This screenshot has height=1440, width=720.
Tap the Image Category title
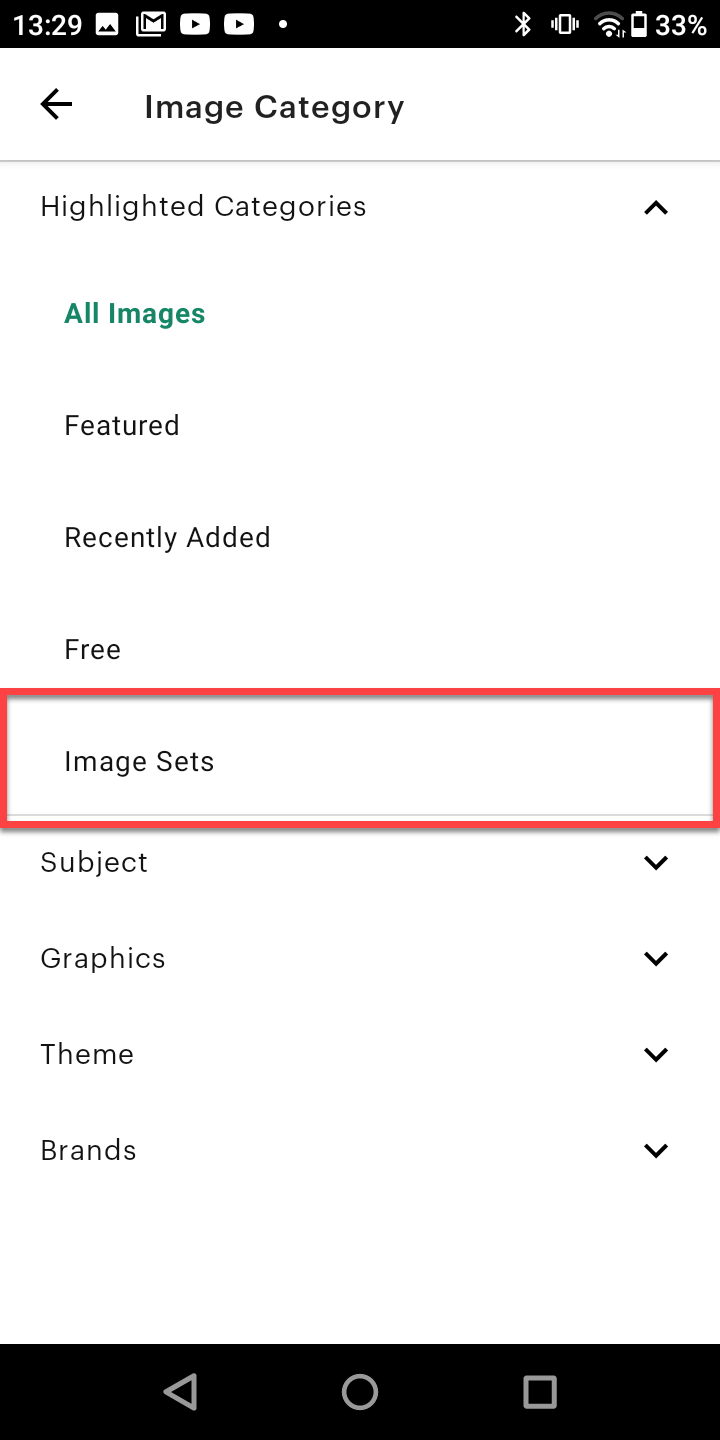(x=273, y=106)
